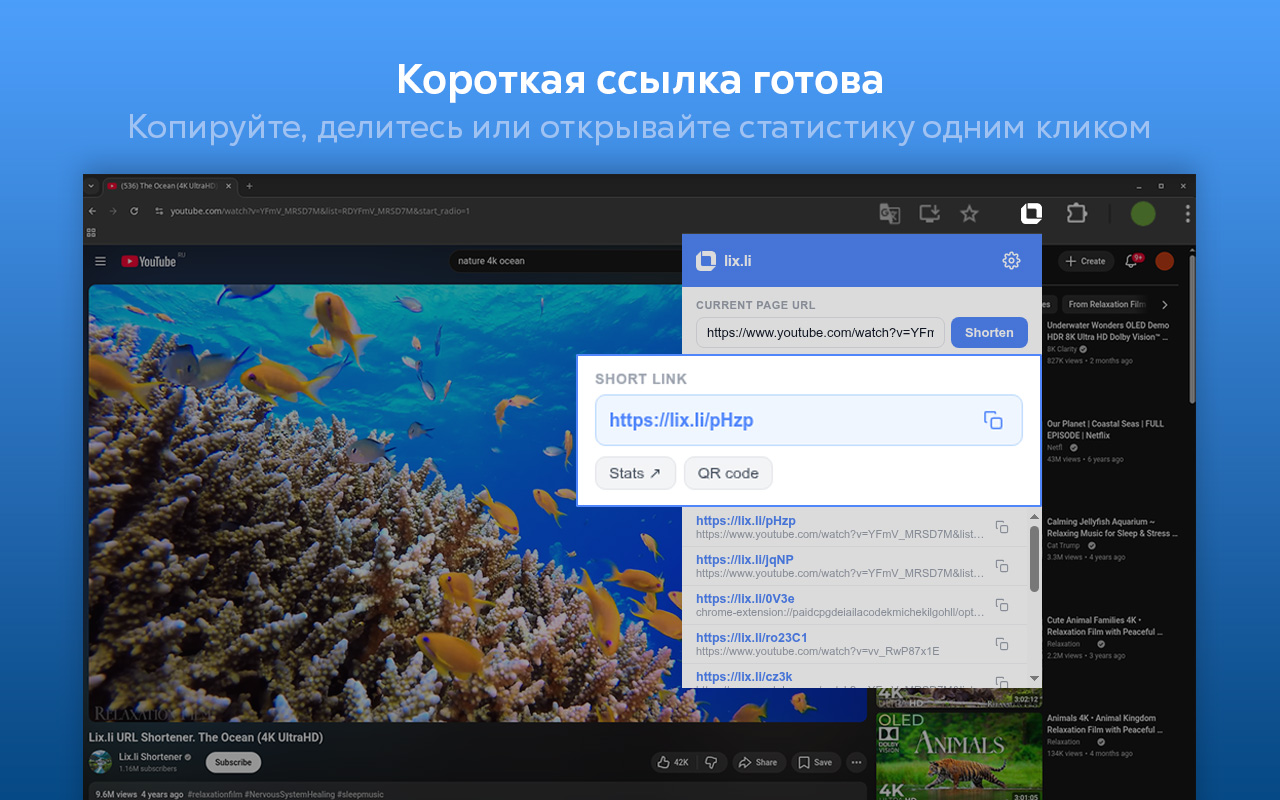
Task: Open the OLED Animals 4K thumbnail
Action: coord(959,756)
